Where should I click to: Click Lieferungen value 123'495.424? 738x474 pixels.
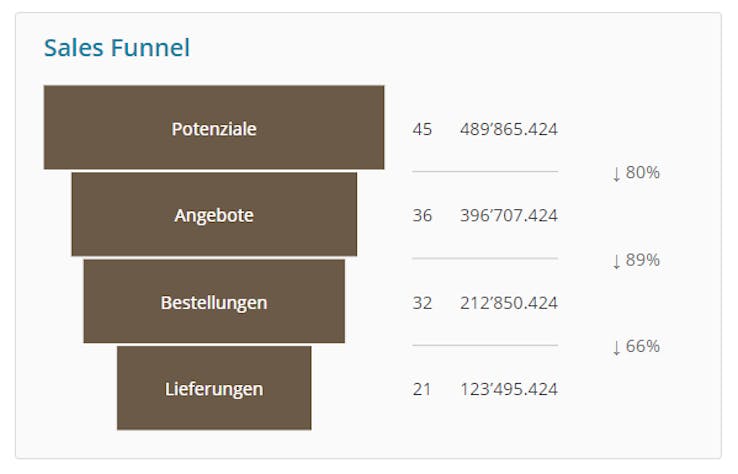tap(509, 389)
